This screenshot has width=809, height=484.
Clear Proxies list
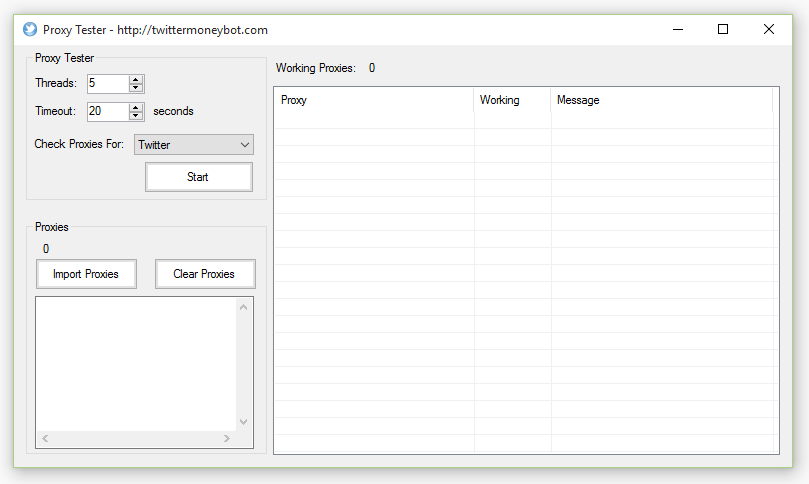click(x=205, y=274)
